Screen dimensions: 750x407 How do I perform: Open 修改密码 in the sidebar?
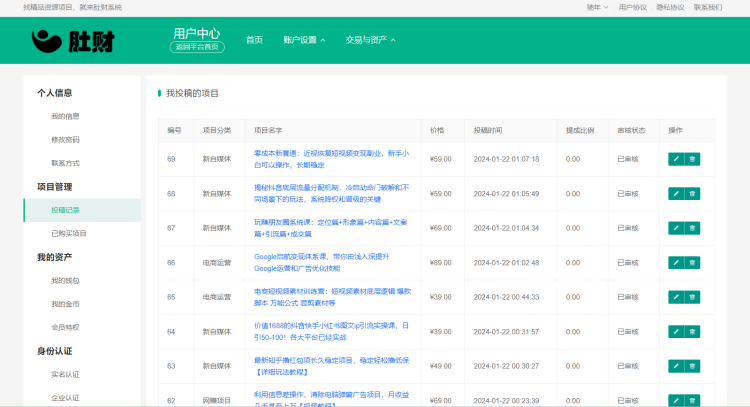point(65,139)
